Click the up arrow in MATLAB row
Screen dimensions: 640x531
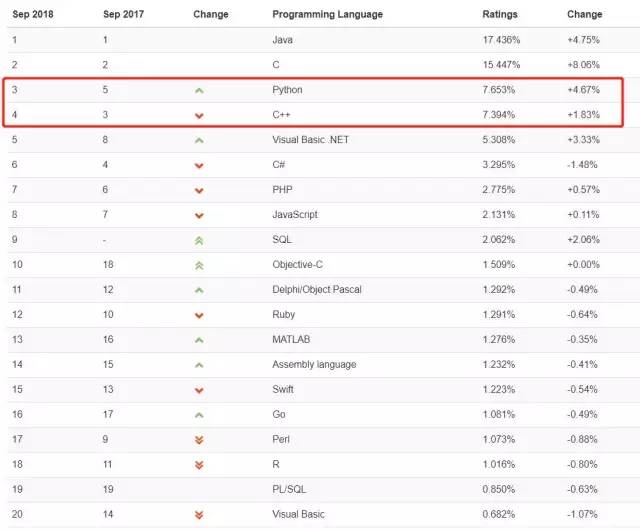(199, 340)
